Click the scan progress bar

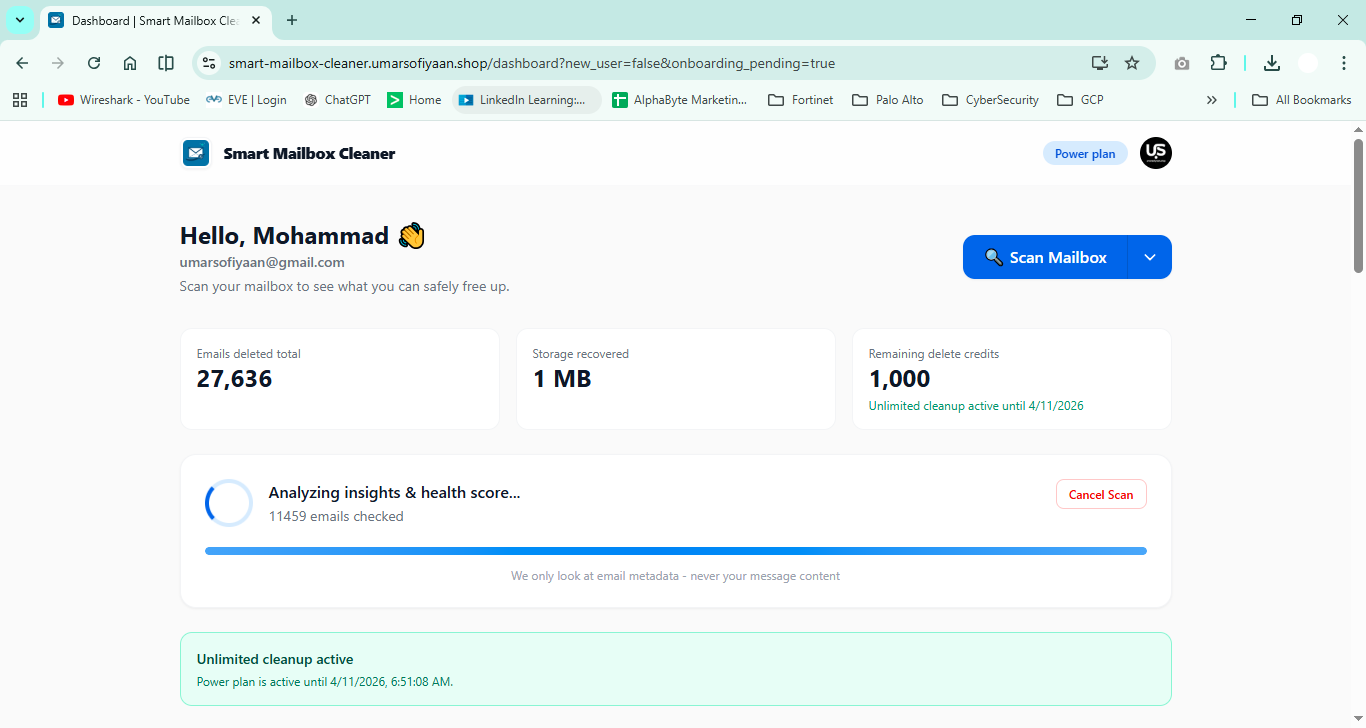(x=676, y=551)
